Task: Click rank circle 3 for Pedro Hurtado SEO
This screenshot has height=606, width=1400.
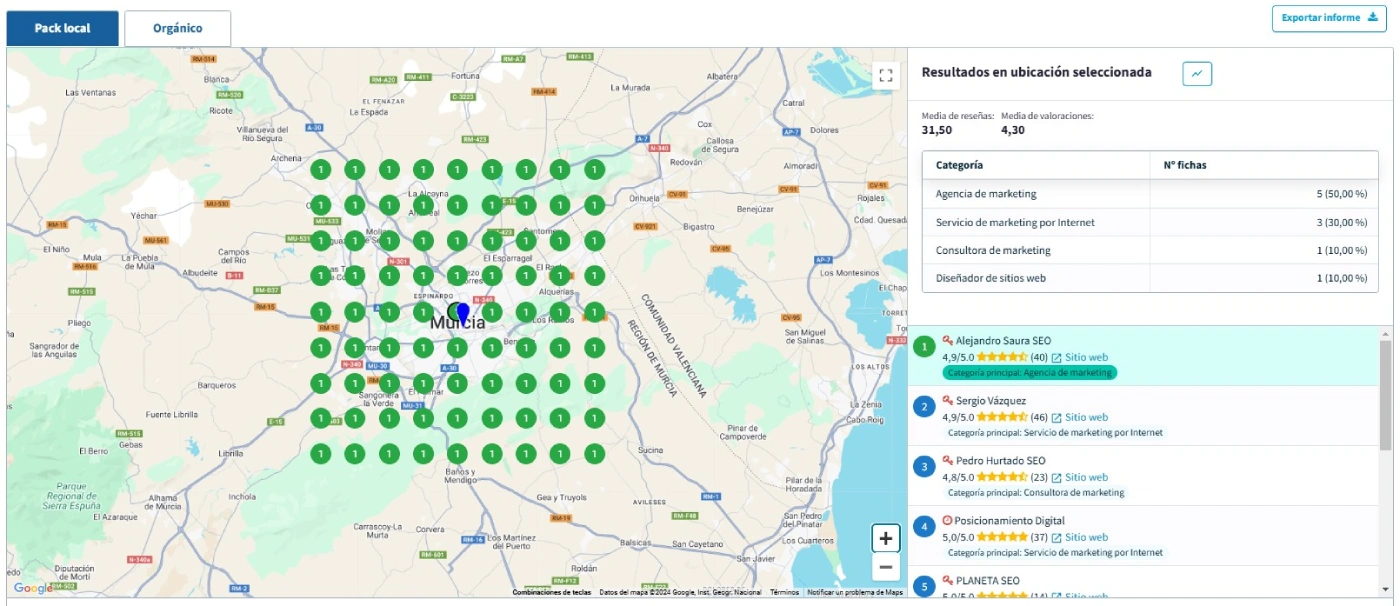Action: tap(925, 467)
